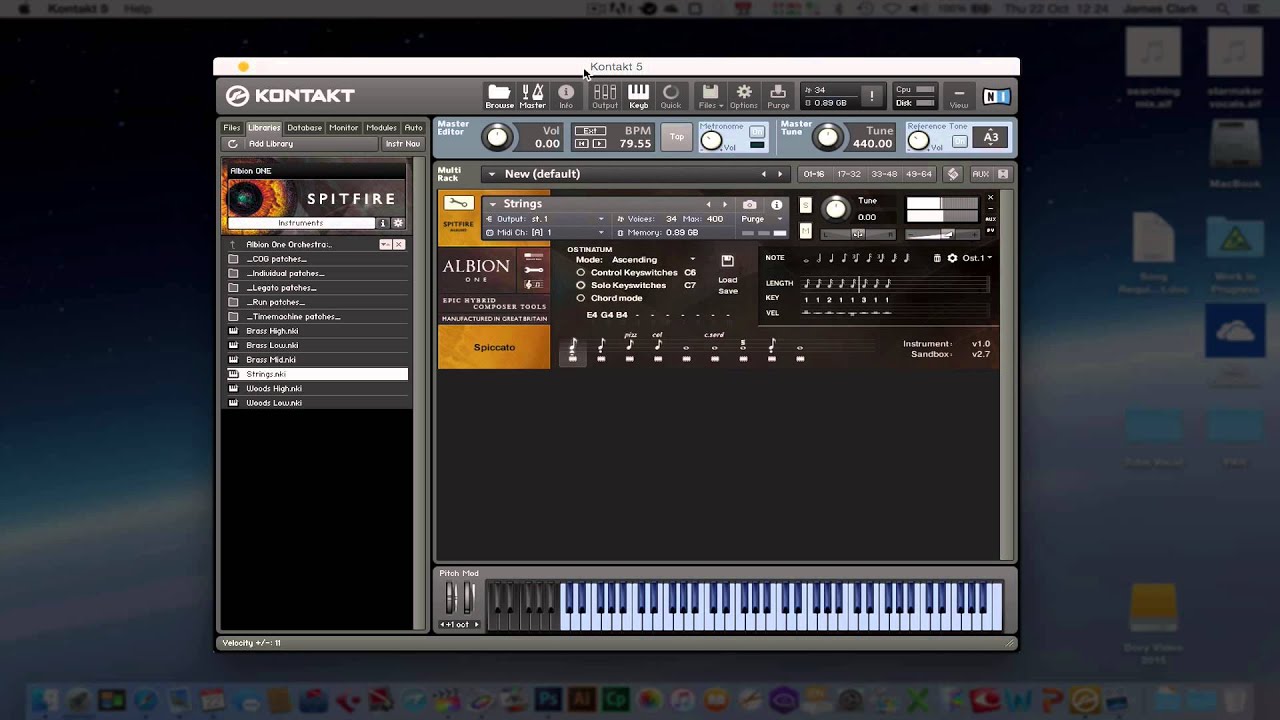Viewport: 1280px width, 720px height.
Task: Select the c.sord articulation icon
Action: coord(714,349)
